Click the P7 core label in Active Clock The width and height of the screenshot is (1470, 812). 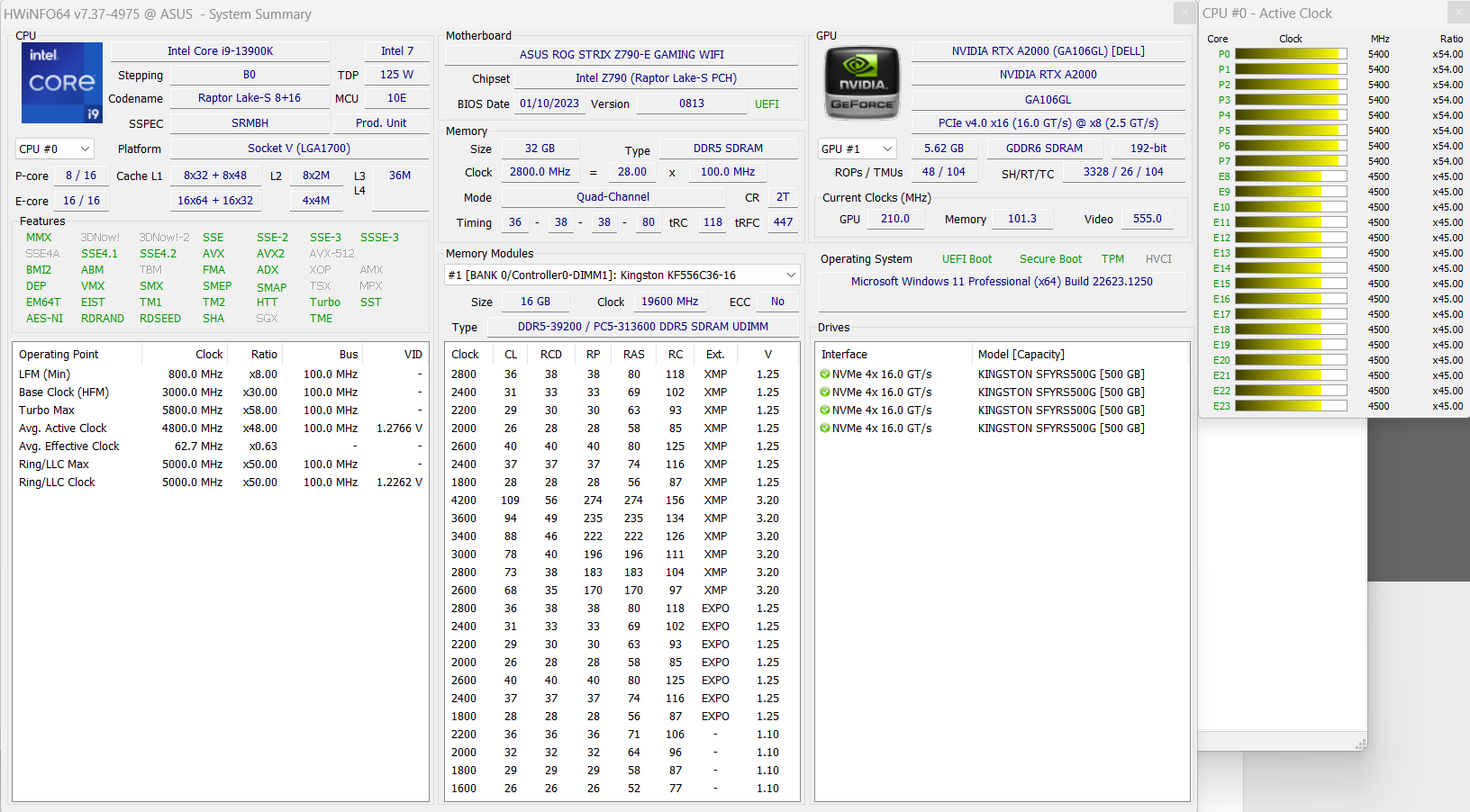[1224, 161]
